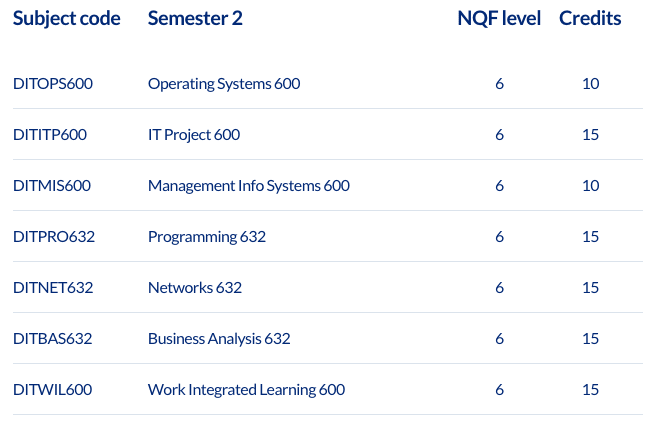Click the Subject code column header
The width and height of the screenshot is (651, 422).
coord(66,19)
